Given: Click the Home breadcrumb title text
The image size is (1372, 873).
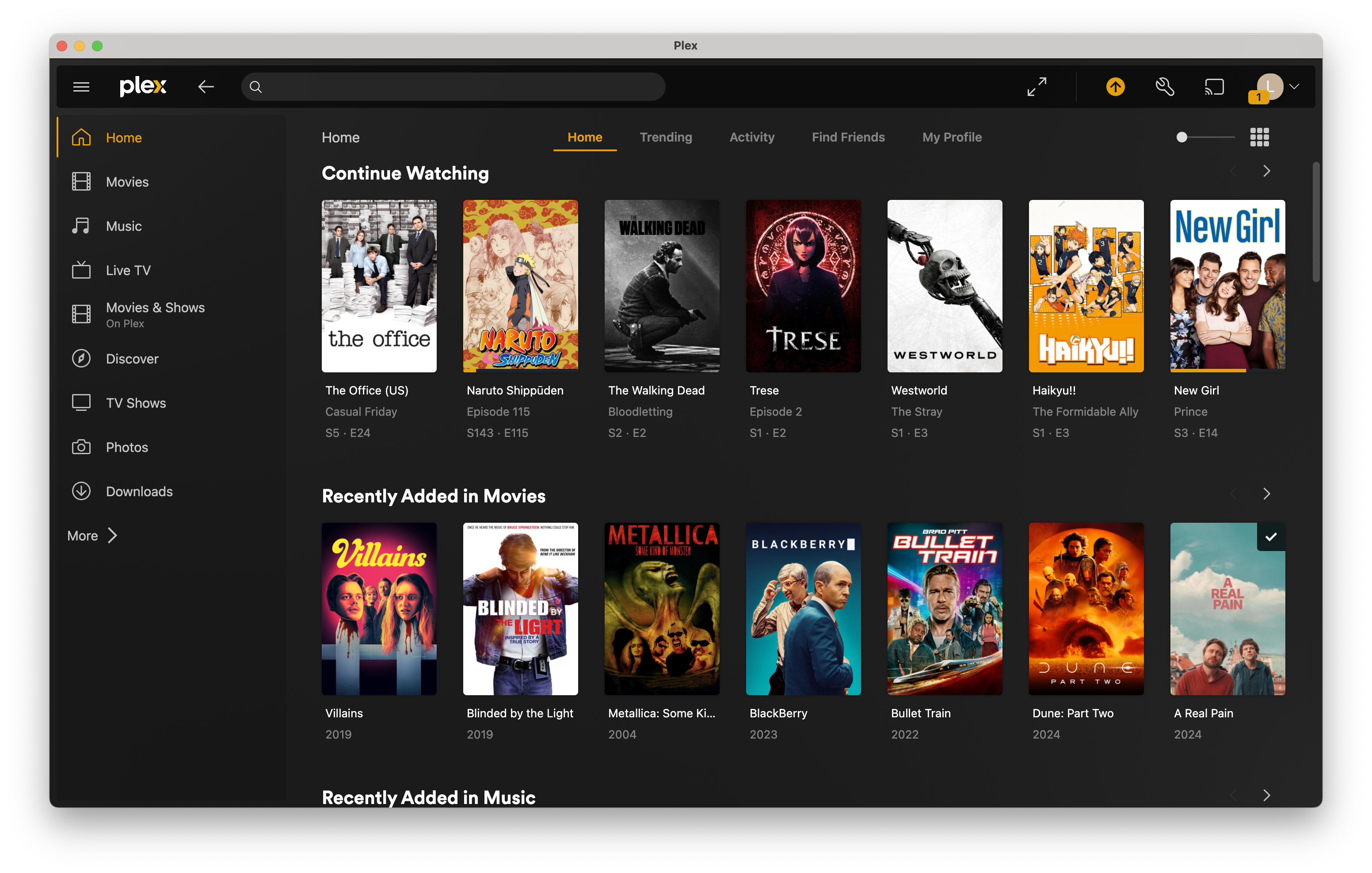Looking at the screenshot, I should (x=341, y=138).
